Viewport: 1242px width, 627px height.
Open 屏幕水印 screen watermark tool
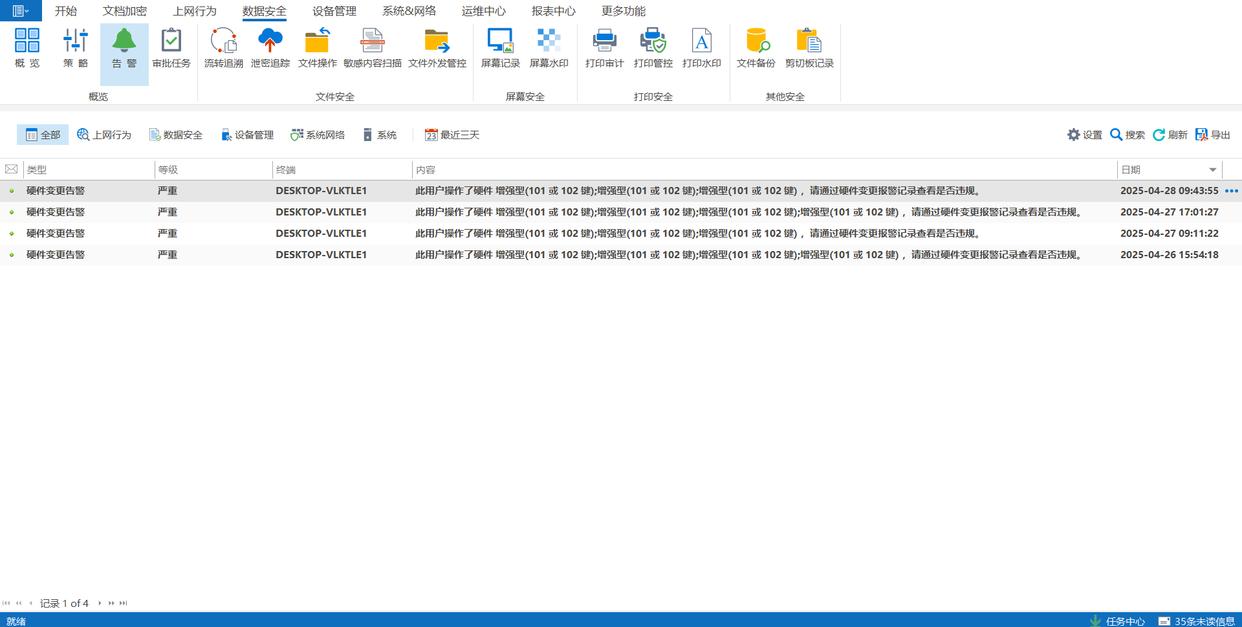pos(549,49)
